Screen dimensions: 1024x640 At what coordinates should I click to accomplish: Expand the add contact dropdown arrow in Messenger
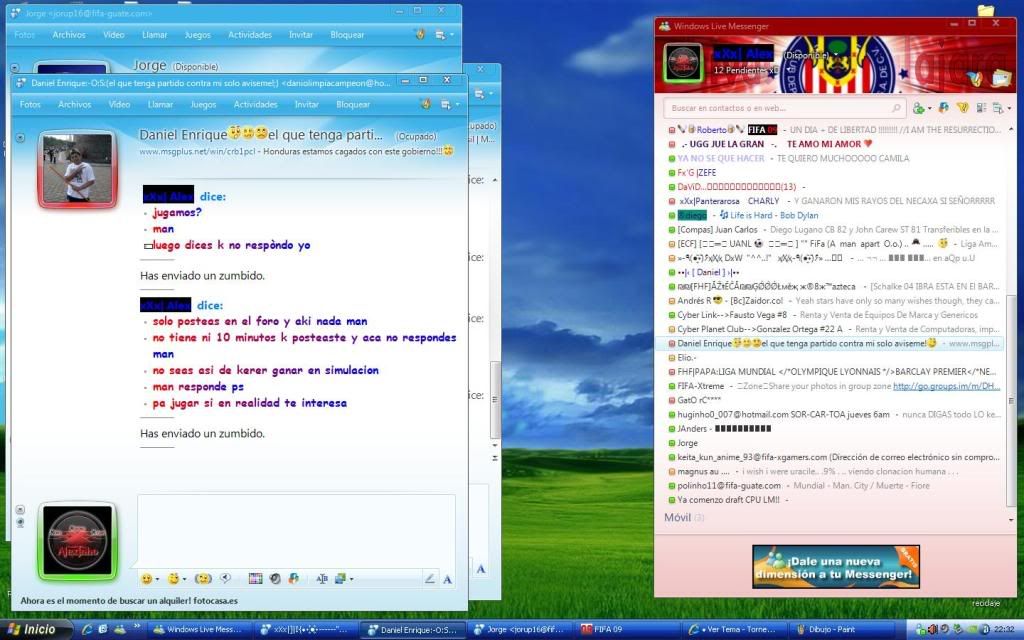click(929, 108)
